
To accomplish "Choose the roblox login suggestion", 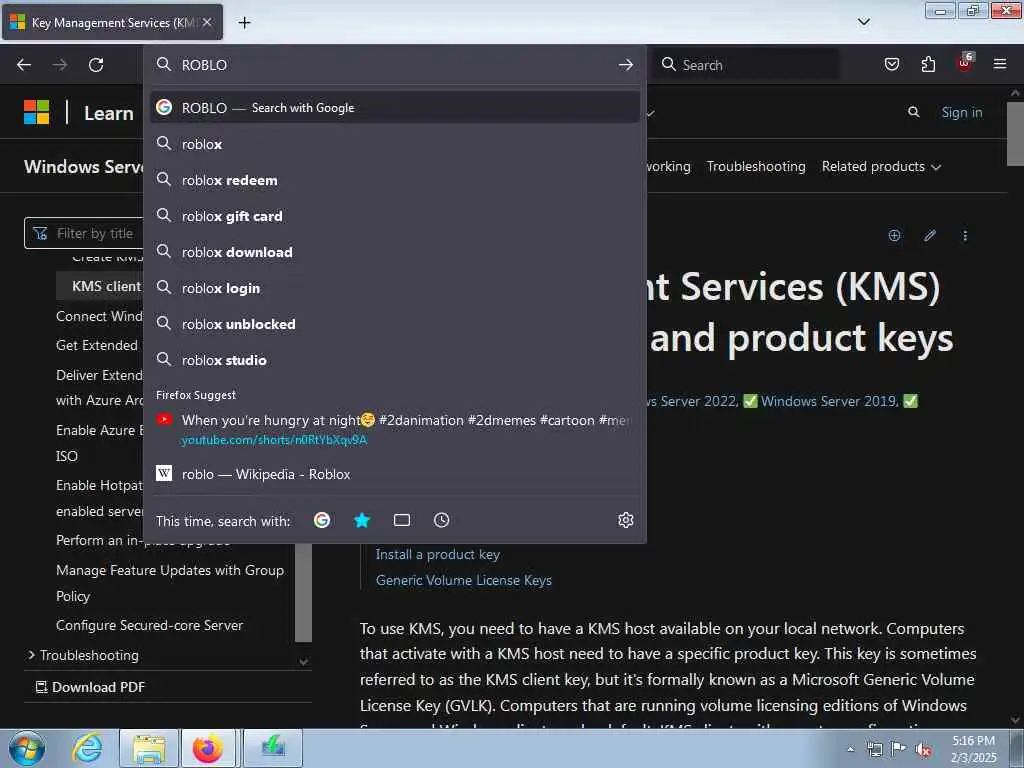I will click(394, 288).
